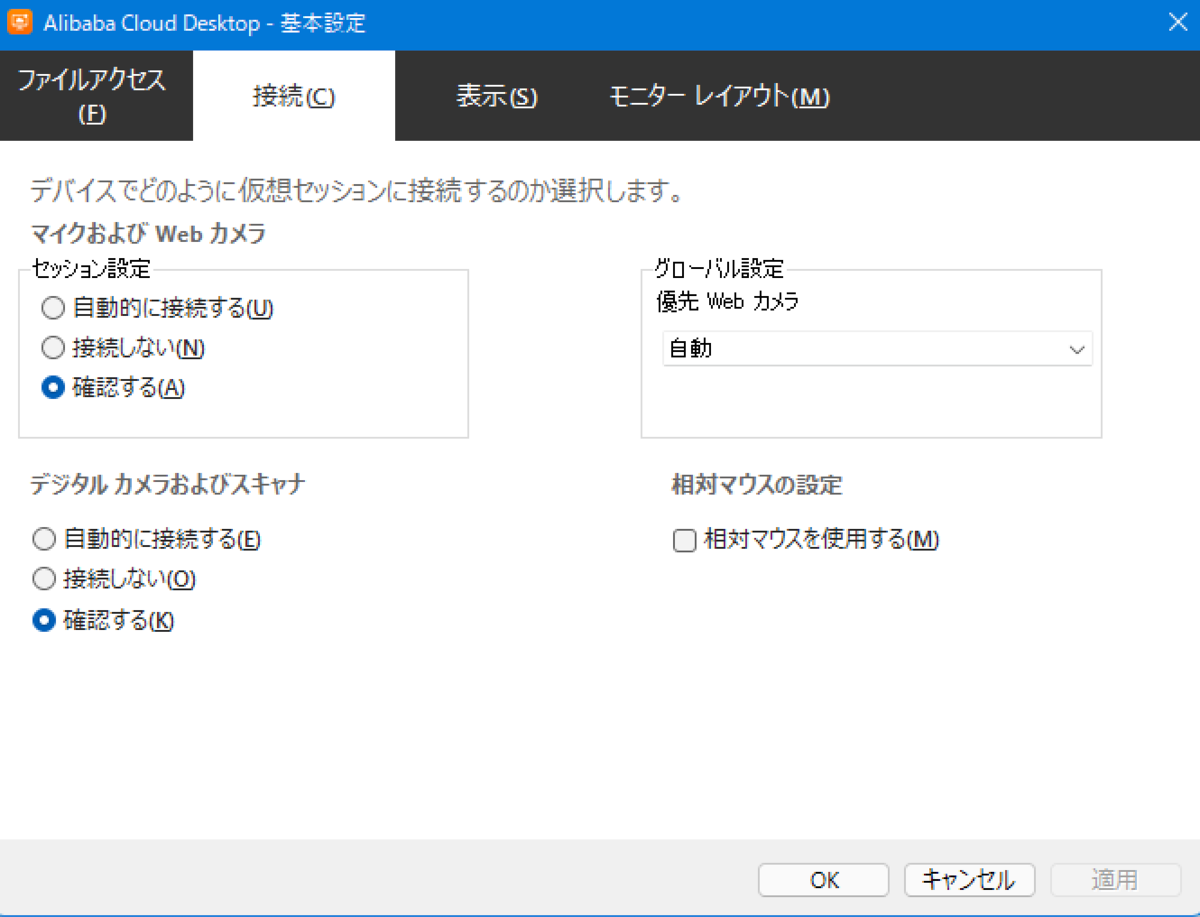Select the モニター レイアウト tab
Screen dimensions: 1200x917
pyautogui.click(x=716, y=96)
